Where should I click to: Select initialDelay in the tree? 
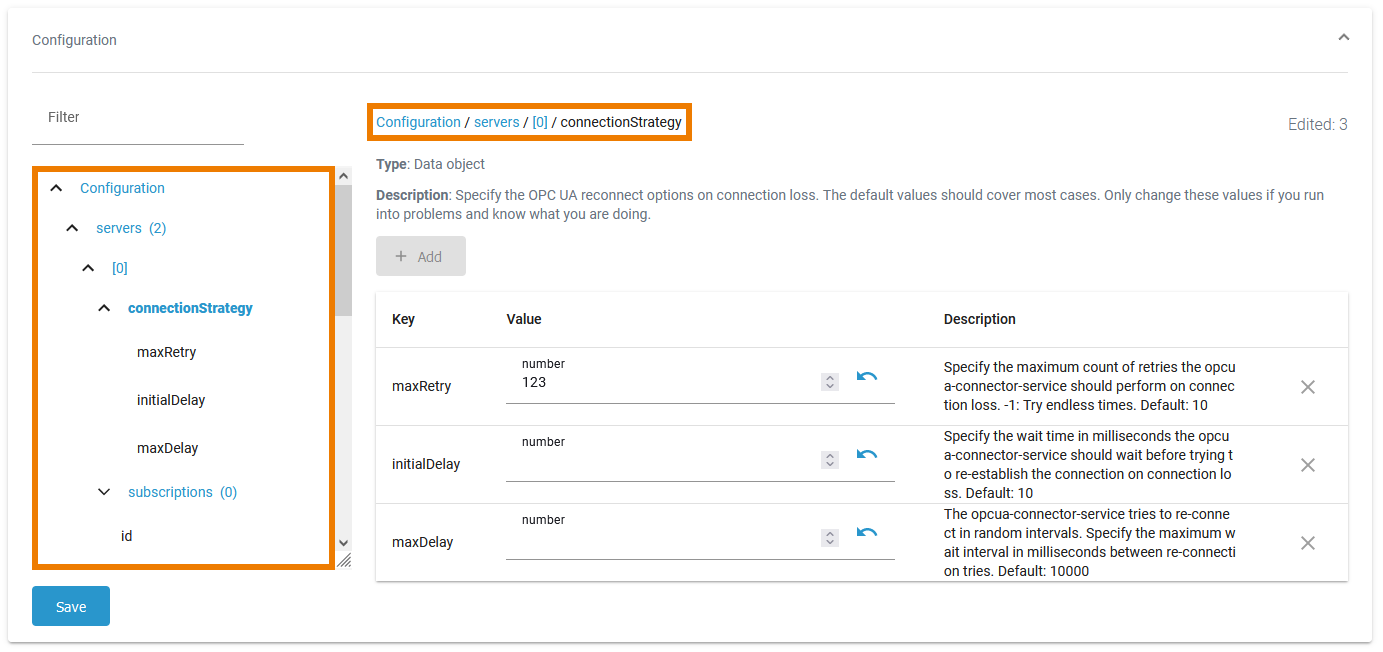point(171,400)
